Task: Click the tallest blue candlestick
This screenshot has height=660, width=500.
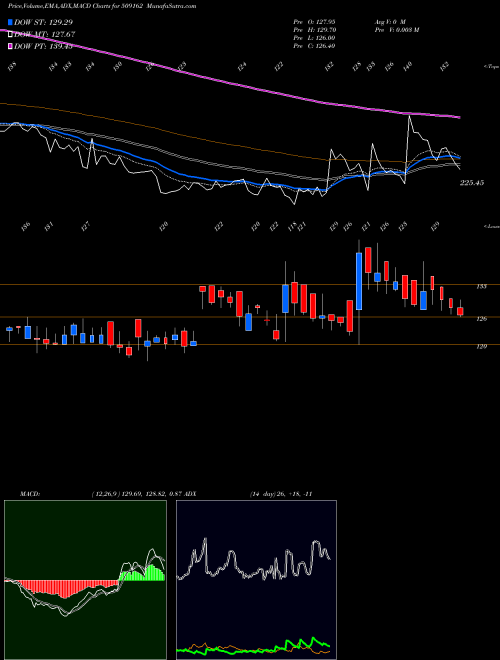Action: 359,281
